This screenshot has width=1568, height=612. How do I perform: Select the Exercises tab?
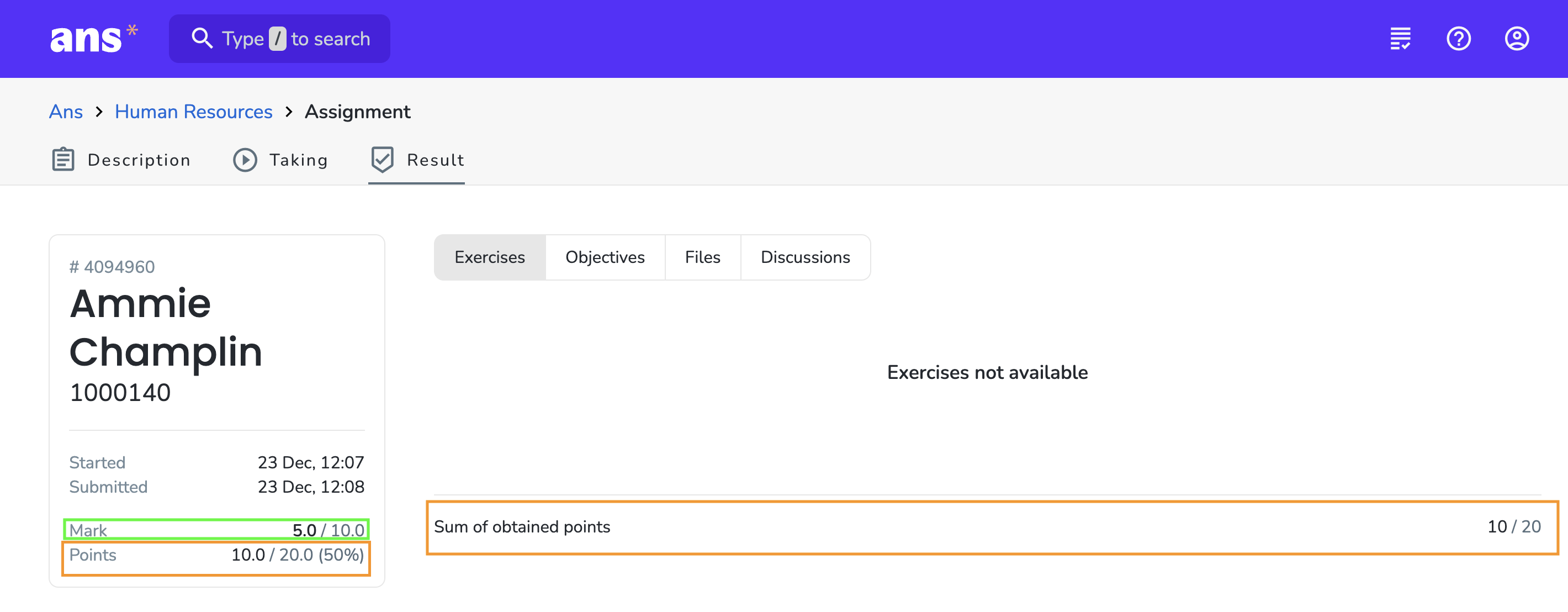pyautogui.click(x=489, y=257)
